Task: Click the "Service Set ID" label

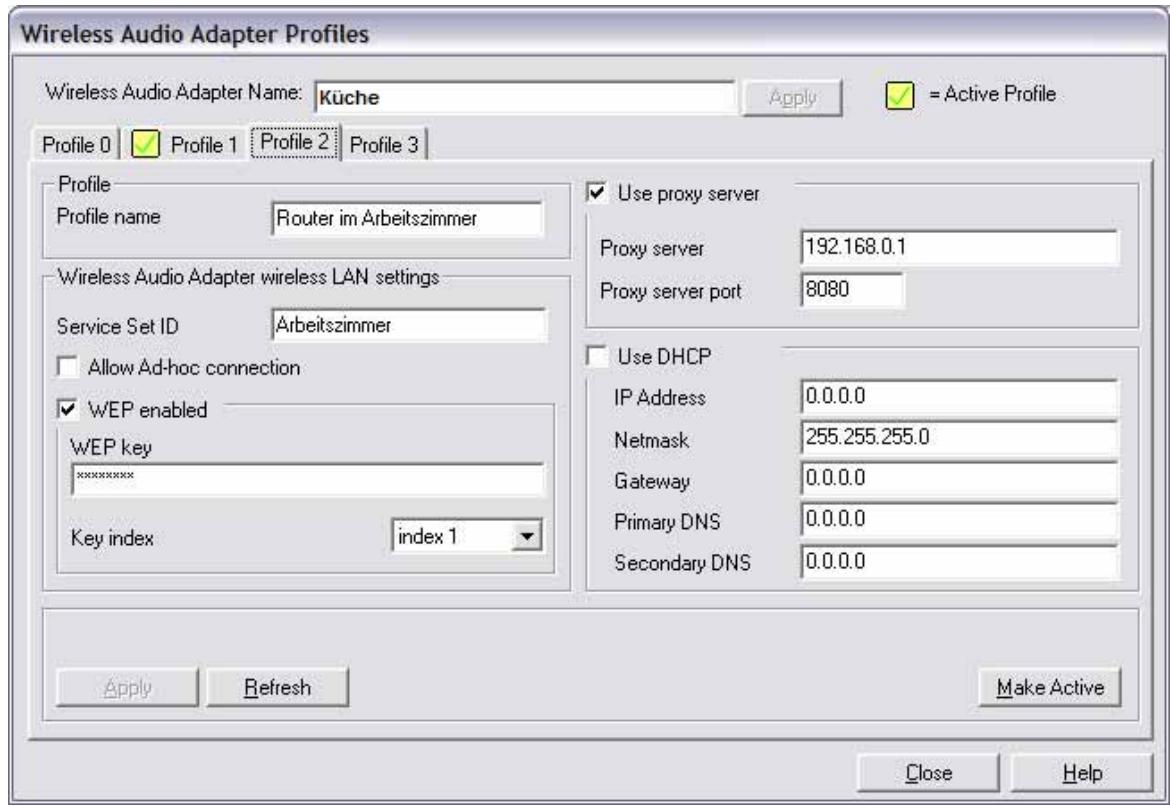Action: (x=117, y=327)
